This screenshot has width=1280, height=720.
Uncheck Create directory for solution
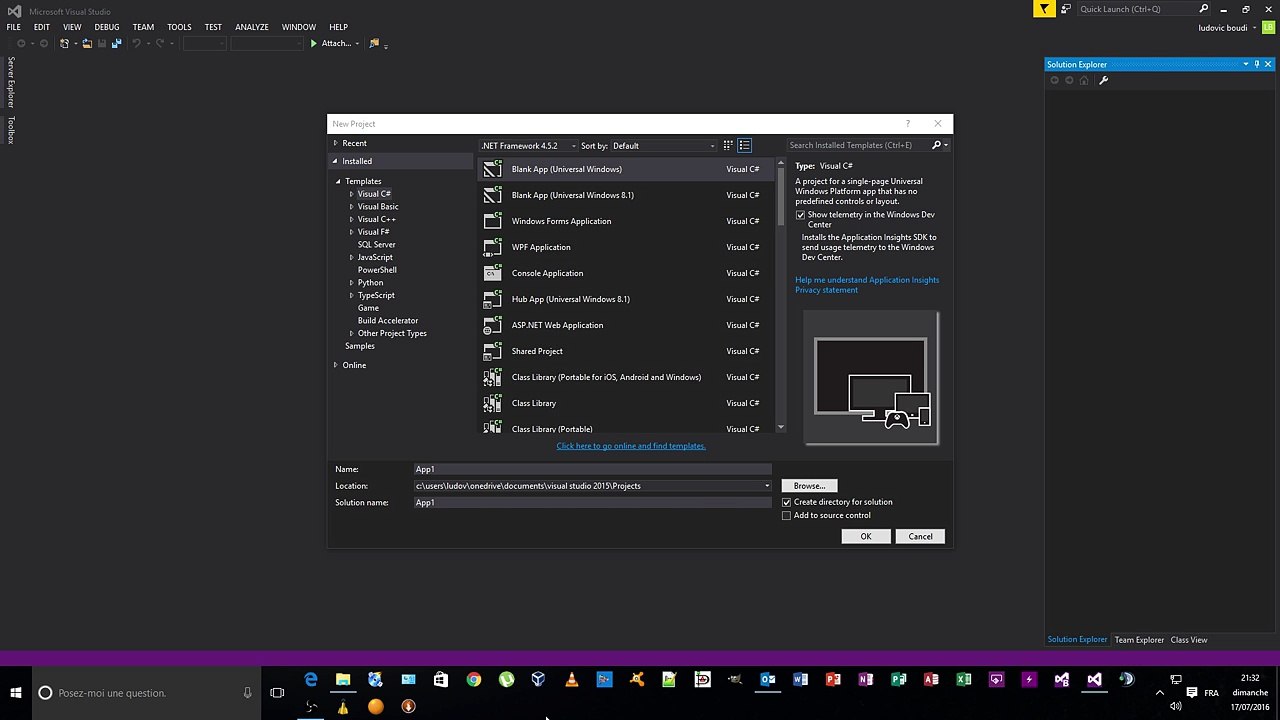pyautogui.click(x=786, y=502)
